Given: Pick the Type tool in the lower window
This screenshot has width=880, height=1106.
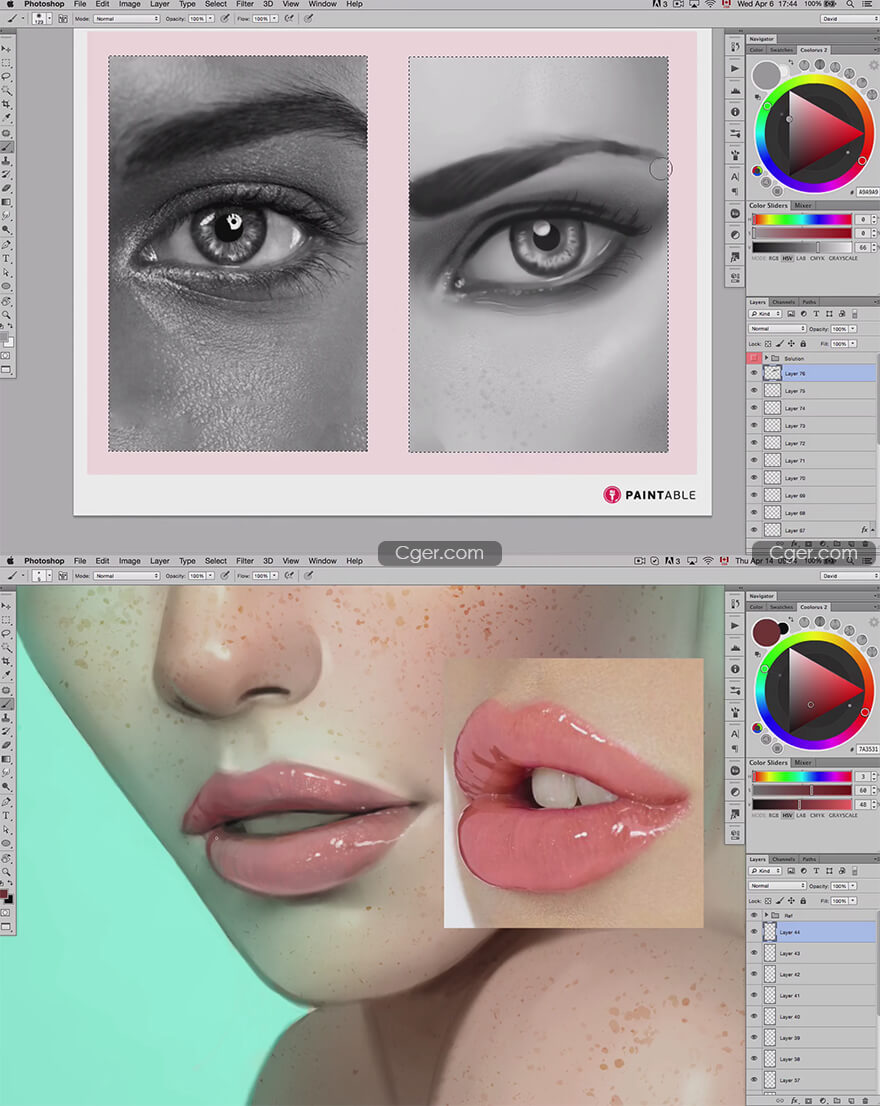Looking at the screenshot, I should click(6, 815).
